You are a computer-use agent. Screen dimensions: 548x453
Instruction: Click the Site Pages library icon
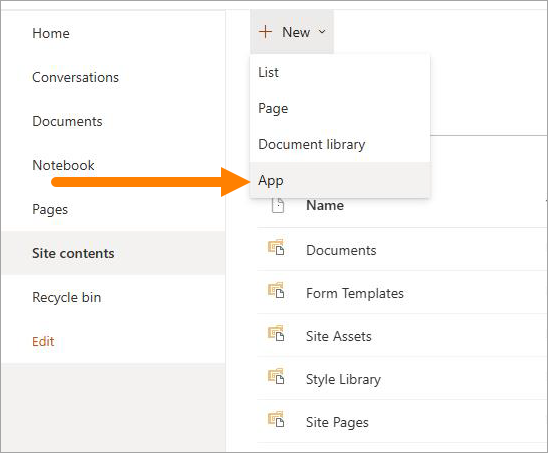[276, 419]
